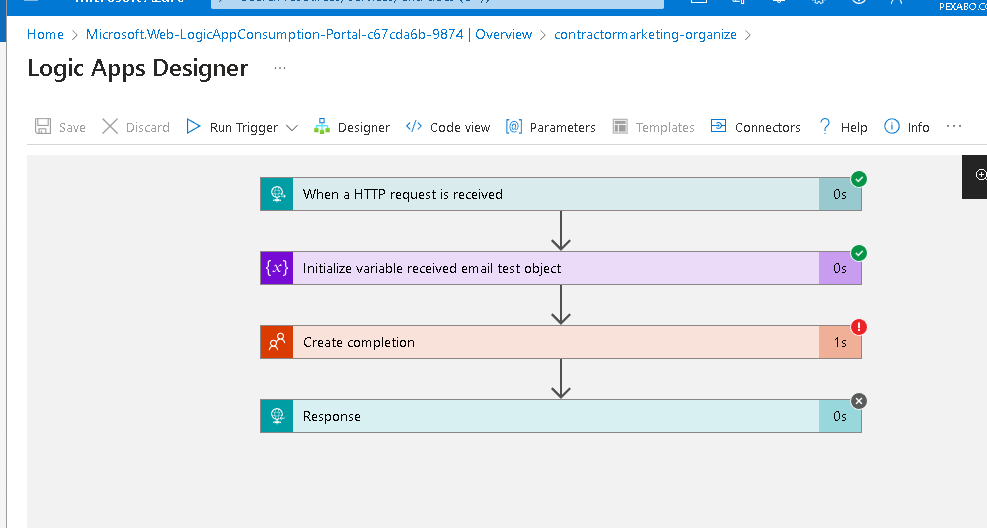Screen dimensions: 987x528
Task: Open toolbar overflow ellipsis menu
Action: (x=954, y=126)
